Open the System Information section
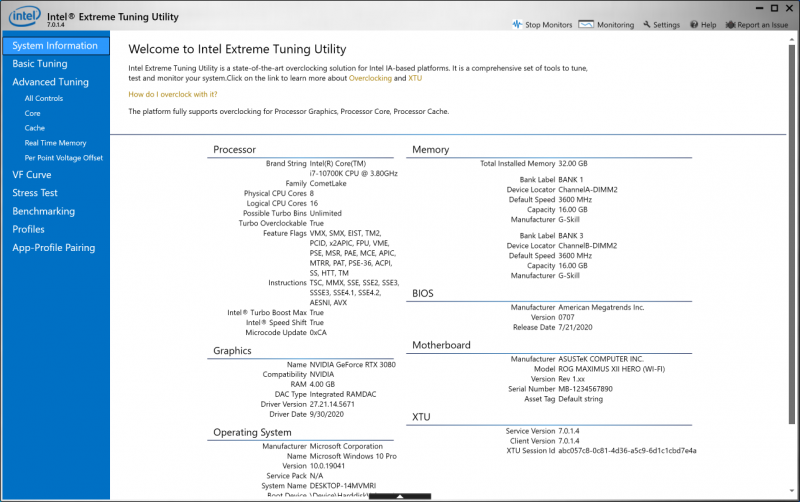Image resolution: width=800 pixels, height=502 pixels. pos(56,45)
